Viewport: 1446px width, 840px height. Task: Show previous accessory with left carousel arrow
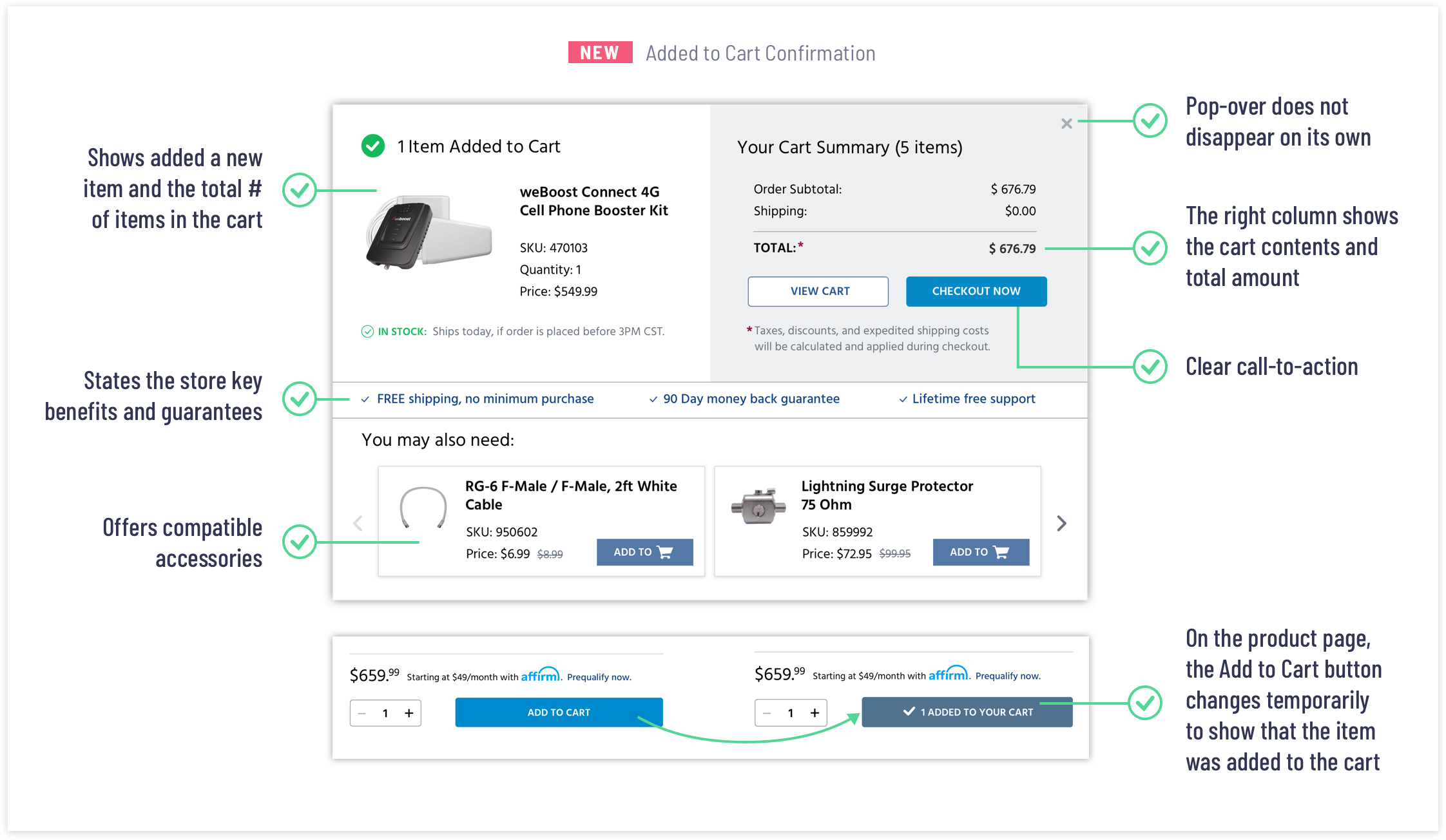[x=358, y=523]
